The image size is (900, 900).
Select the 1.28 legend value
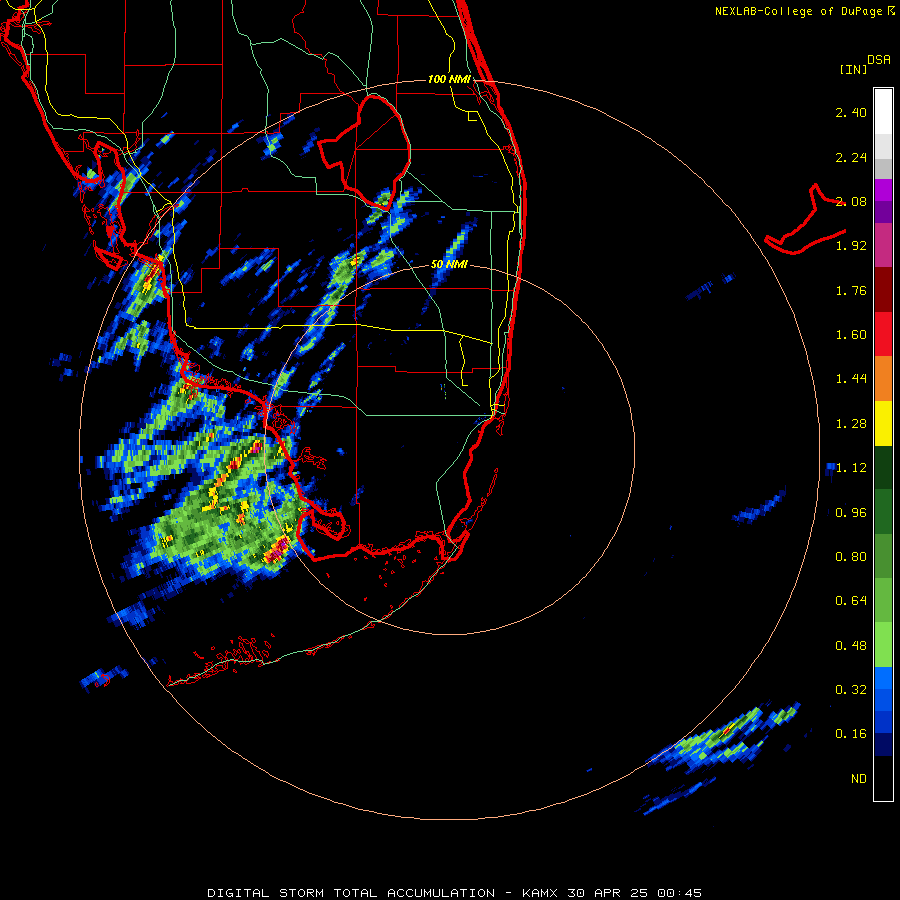click(851, 424)
